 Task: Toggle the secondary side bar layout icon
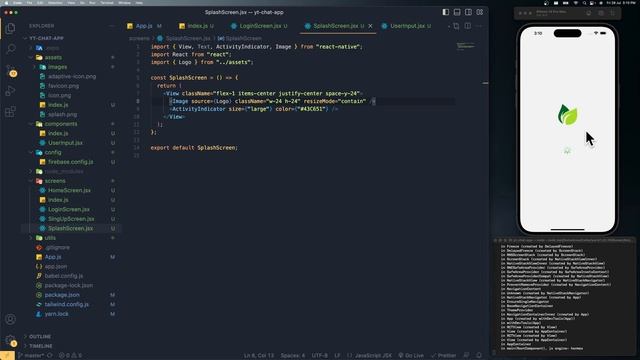(469, 12)
